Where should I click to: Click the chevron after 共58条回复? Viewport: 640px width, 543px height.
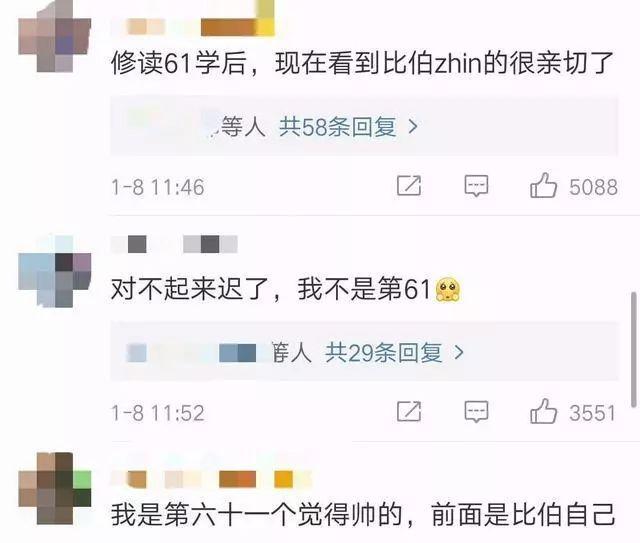point(413,127)
